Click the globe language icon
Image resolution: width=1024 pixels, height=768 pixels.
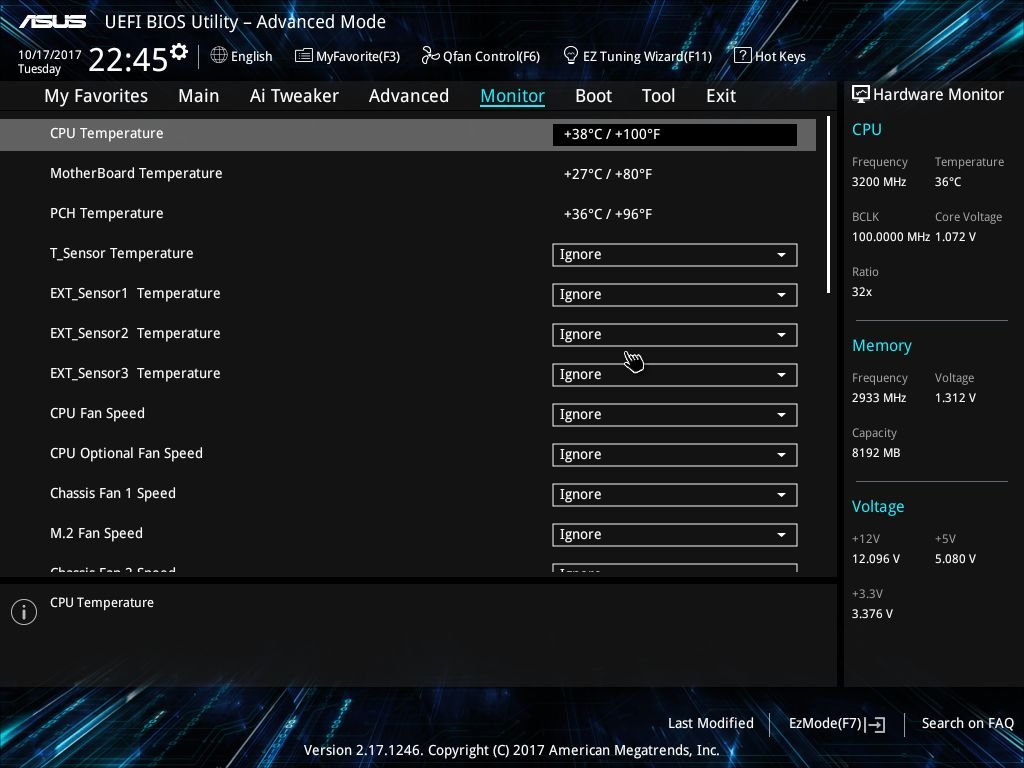click(x=219, y=56)
